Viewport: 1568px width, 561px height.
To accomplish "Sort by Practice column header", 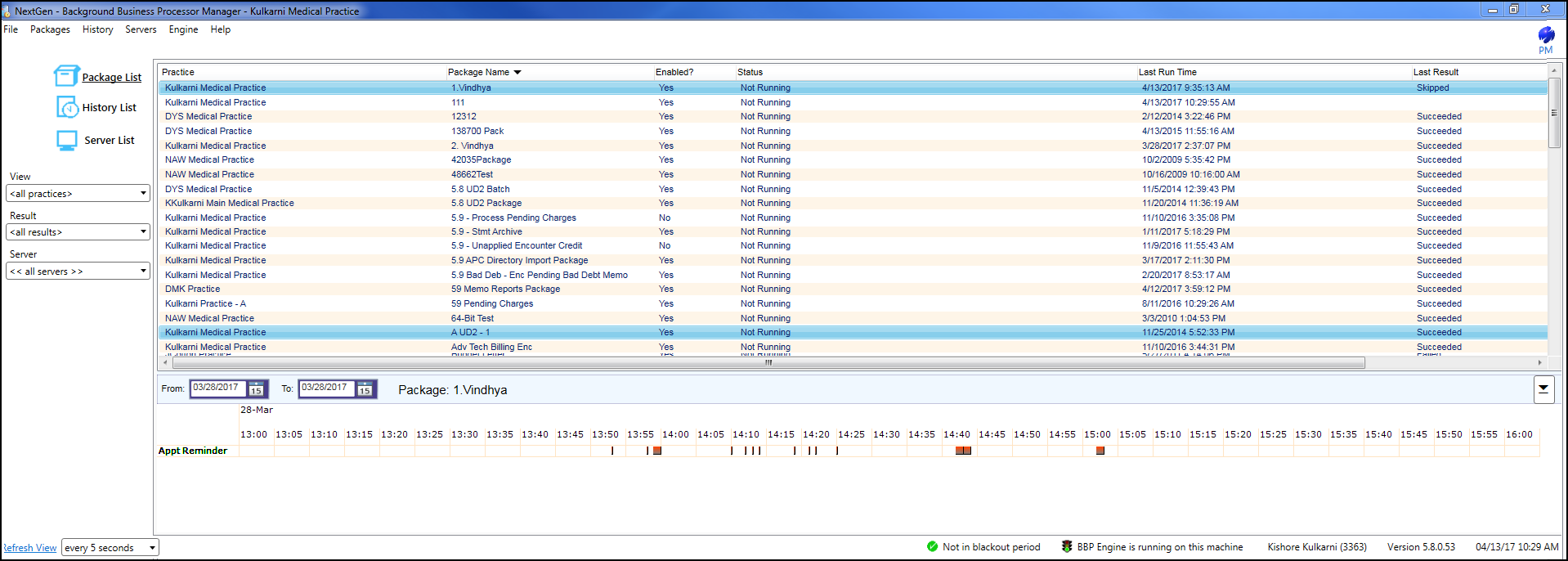I will click(178, 72).
